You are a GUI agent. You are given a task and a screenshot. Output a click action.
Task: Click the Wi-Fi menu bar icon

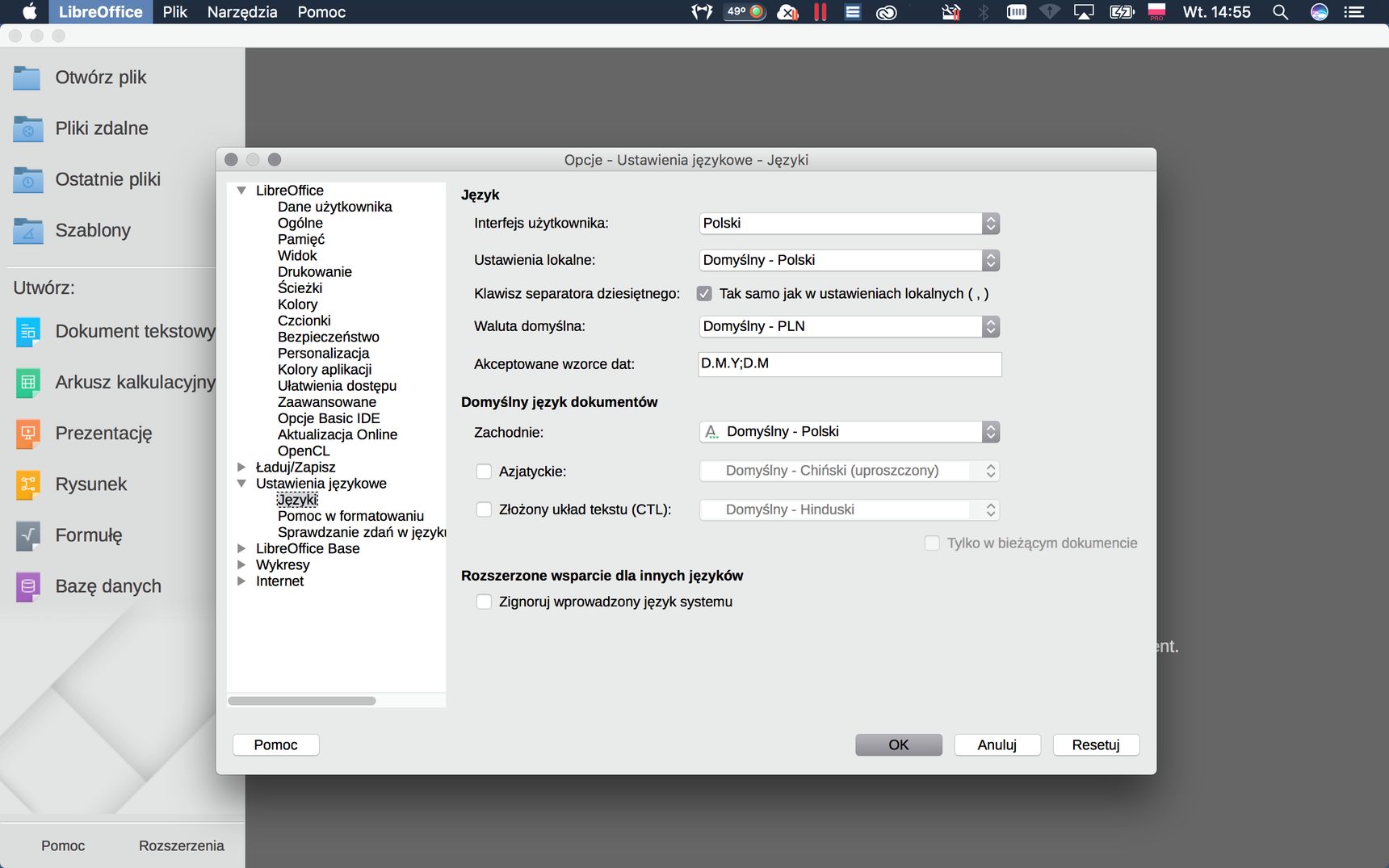[1049, 12]
